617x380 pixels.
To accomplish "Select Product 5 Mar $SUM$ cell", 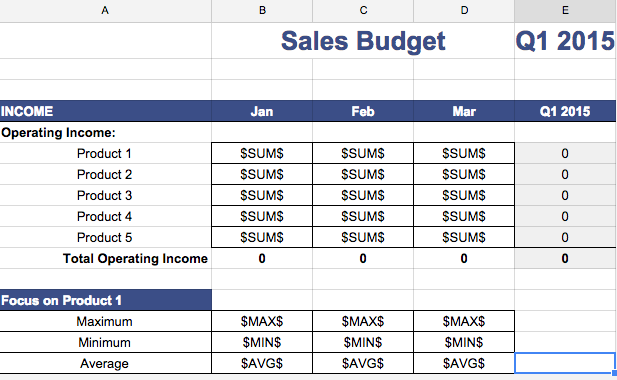I will (464, 238).
